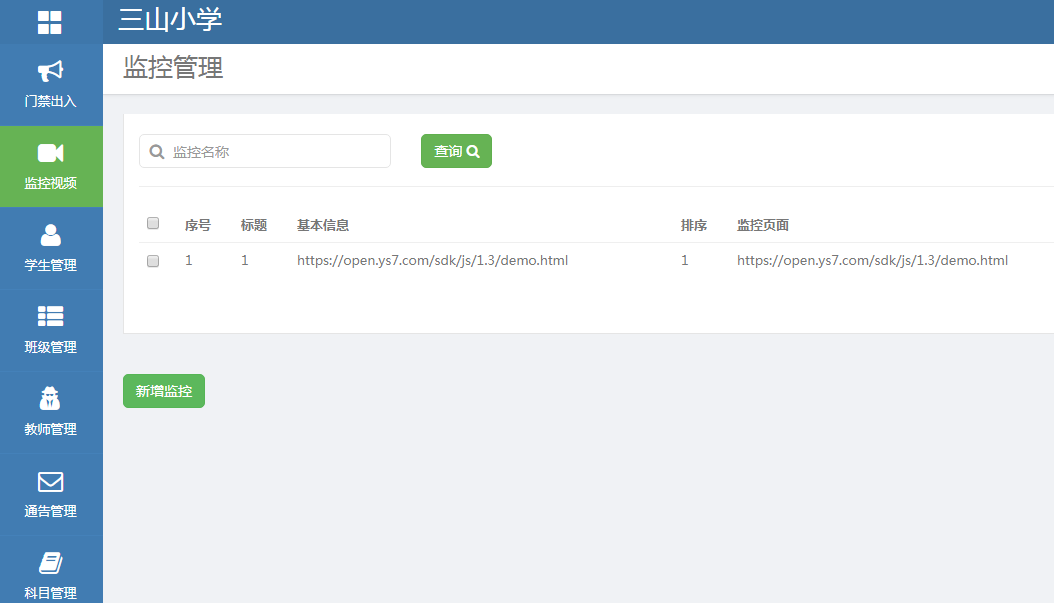Click the 新增监控 button
Image resolution: width=1054 pixels, height=603 pixels.
[x=164, y=391]
